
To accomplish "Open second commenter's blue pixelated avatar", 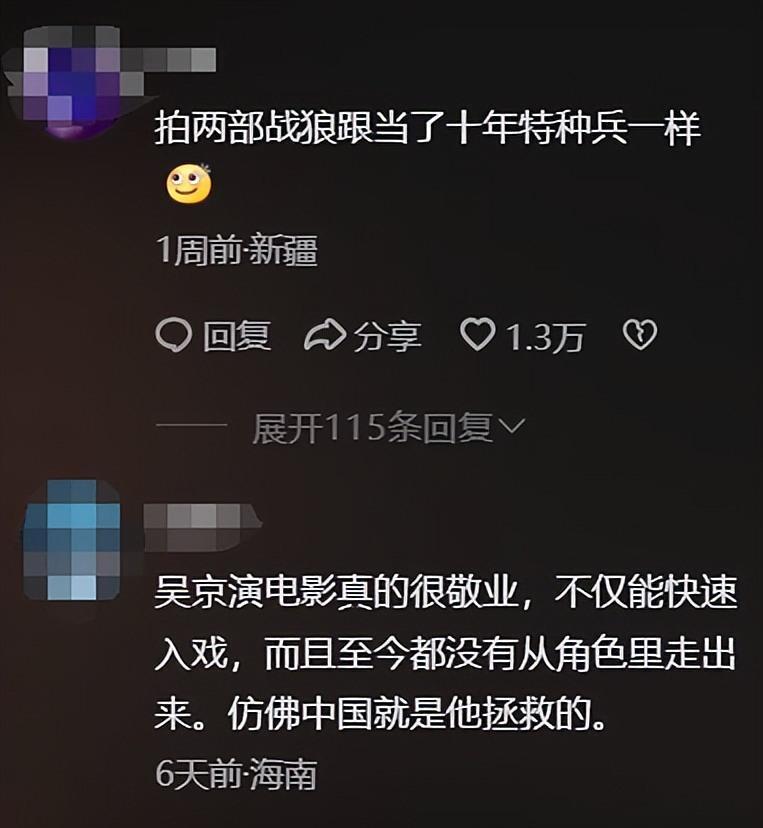I will click(72, 540).
